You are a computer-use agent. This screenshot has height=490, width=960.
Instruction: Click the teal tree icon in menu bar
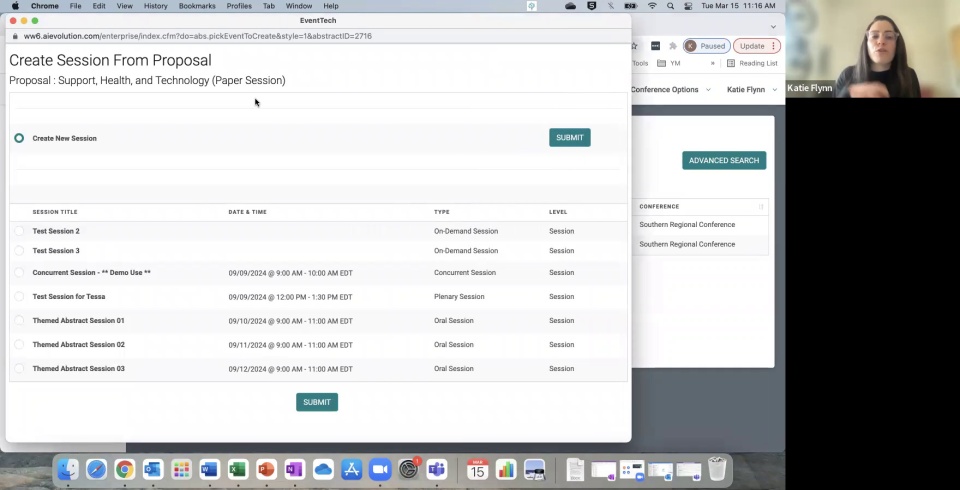point(531,6)
